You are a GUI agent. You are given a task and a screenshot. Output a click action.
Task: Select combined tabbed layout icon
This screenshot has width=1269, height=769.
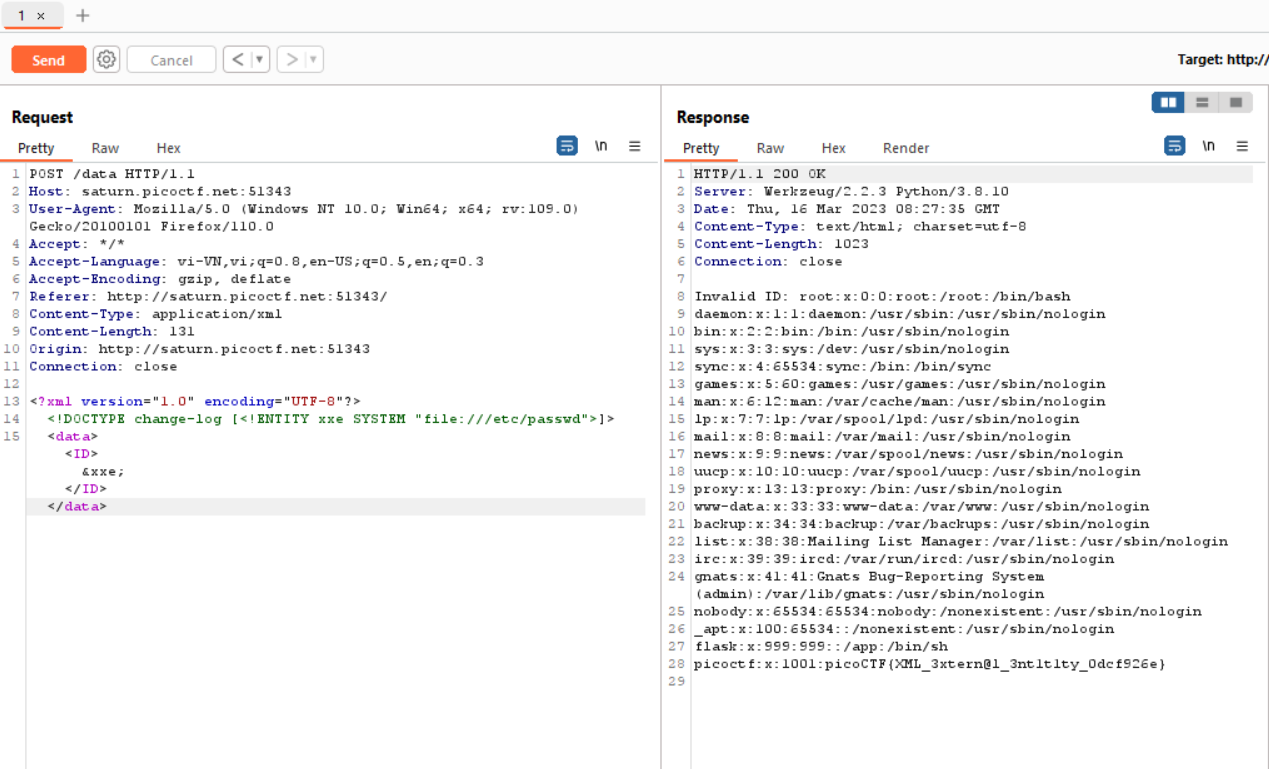click(1236, 102)
